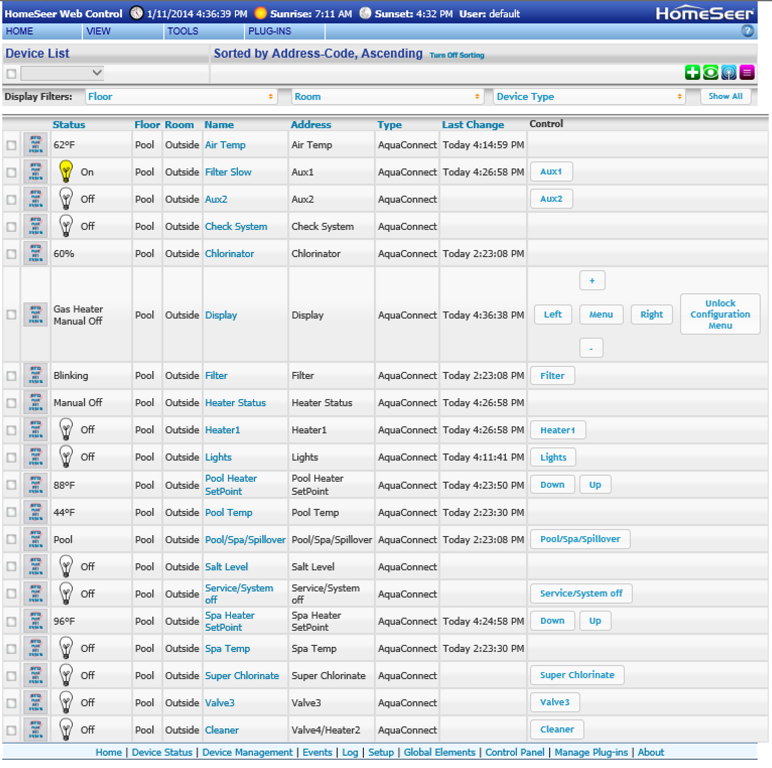This screenshot has height=768, width=772.
Task: Select the Pool Temp row checkbox
Action: point(11,512)
